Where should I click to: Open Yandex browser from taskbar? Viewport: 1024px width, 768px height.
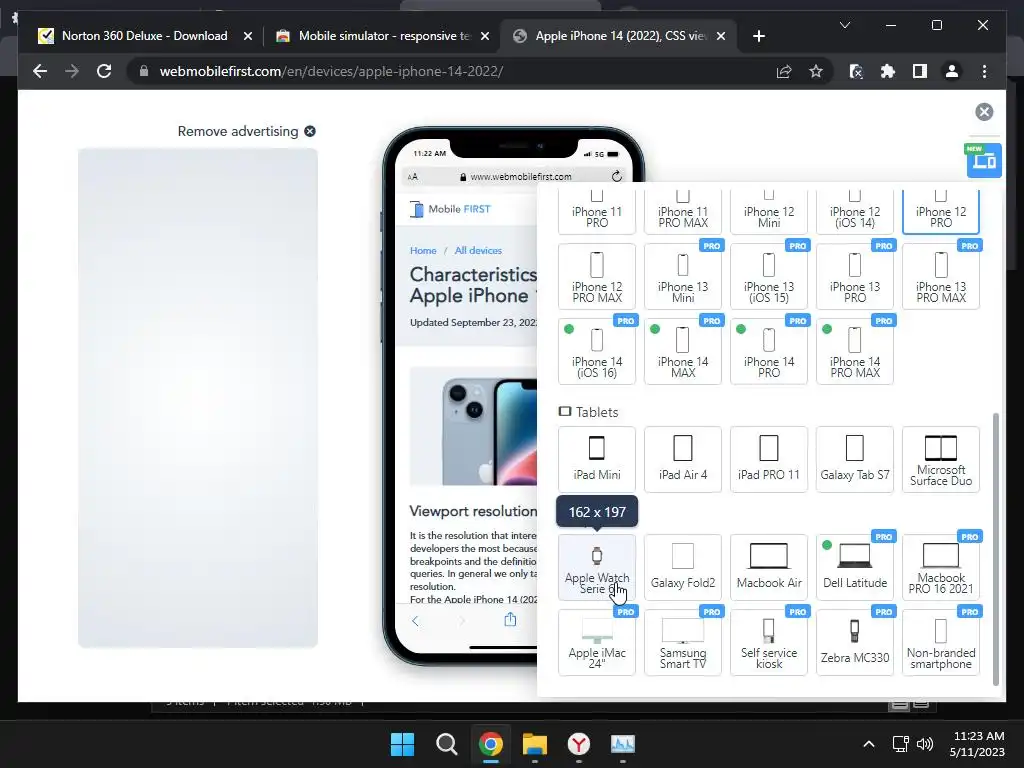(579, 744)
